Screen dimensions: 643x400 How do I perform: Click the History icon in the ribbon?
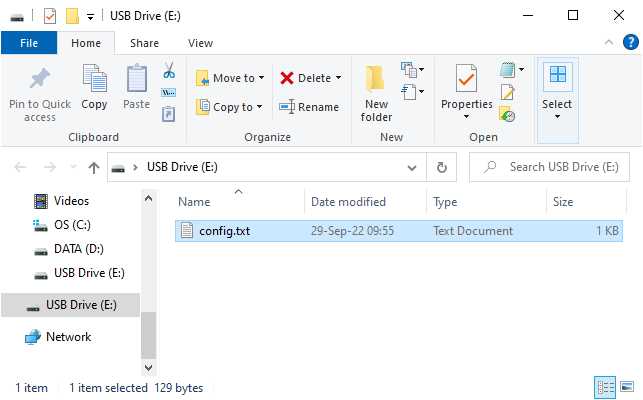(x=507, y=114)
